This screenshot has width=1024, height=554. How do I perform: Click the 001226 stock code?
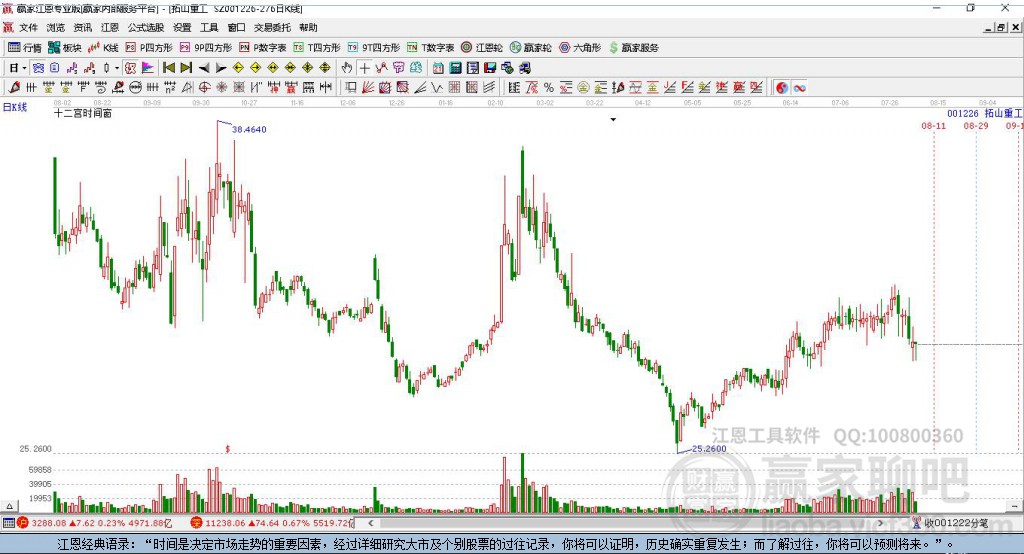(x=963, y=114)
